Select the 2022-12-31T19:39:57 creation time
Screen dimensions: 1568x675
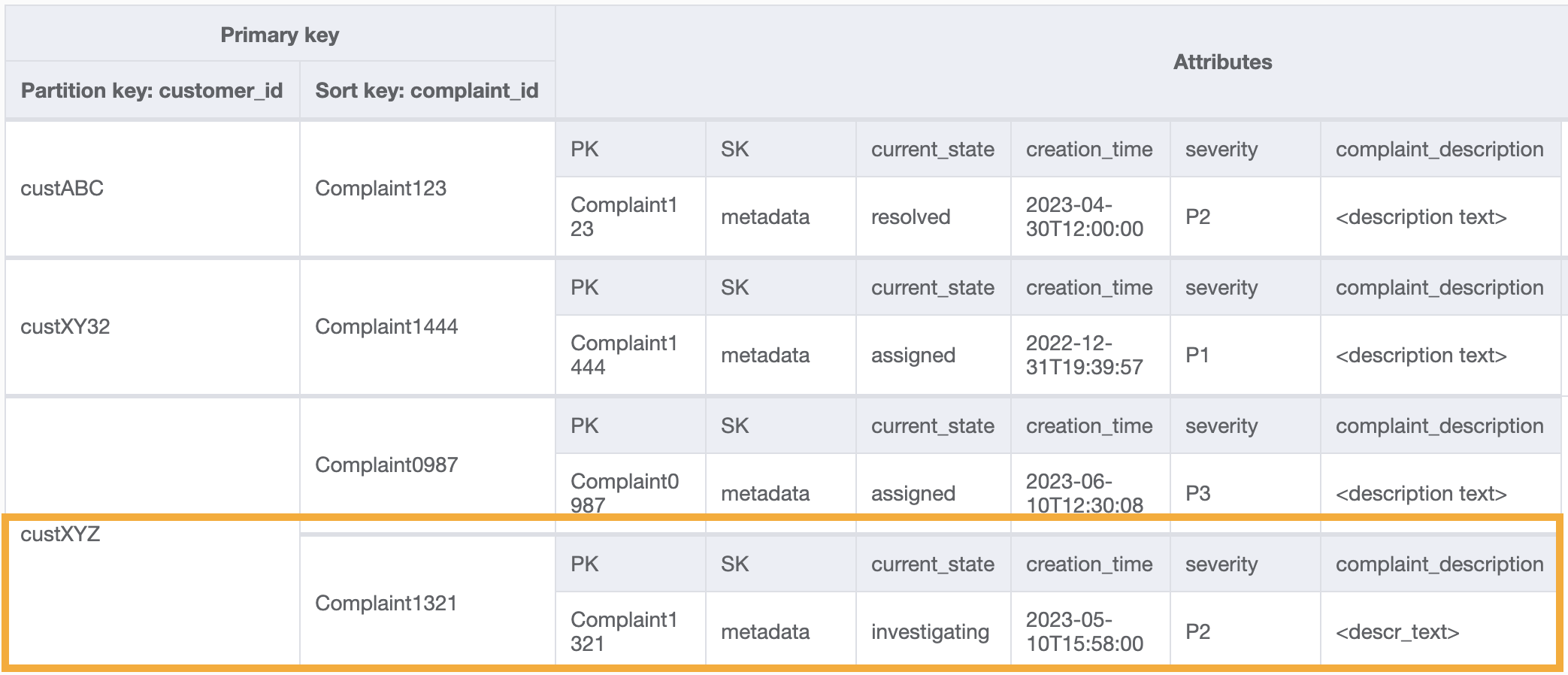tap(1084, 356)
